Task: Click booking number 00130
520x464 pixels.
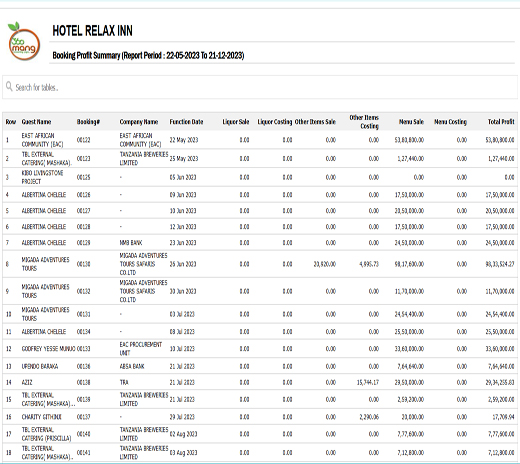Action: (x=83, y=264)
